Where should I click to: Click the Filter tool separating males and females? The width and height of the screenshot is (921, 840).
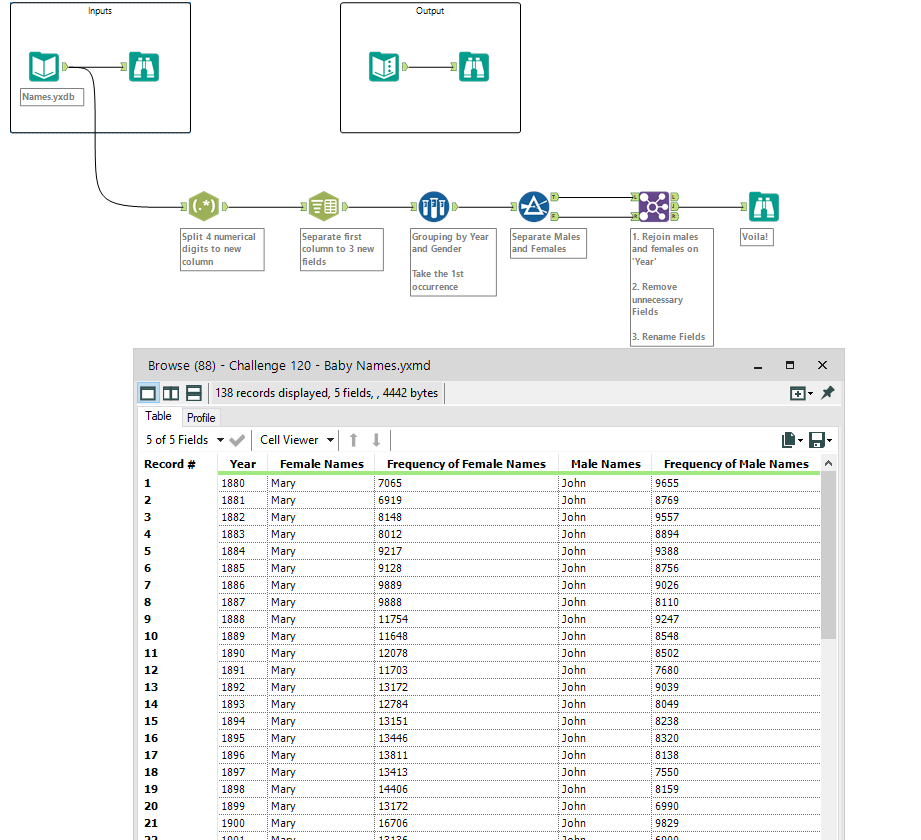pyautogui.click(x=533, y=207)
